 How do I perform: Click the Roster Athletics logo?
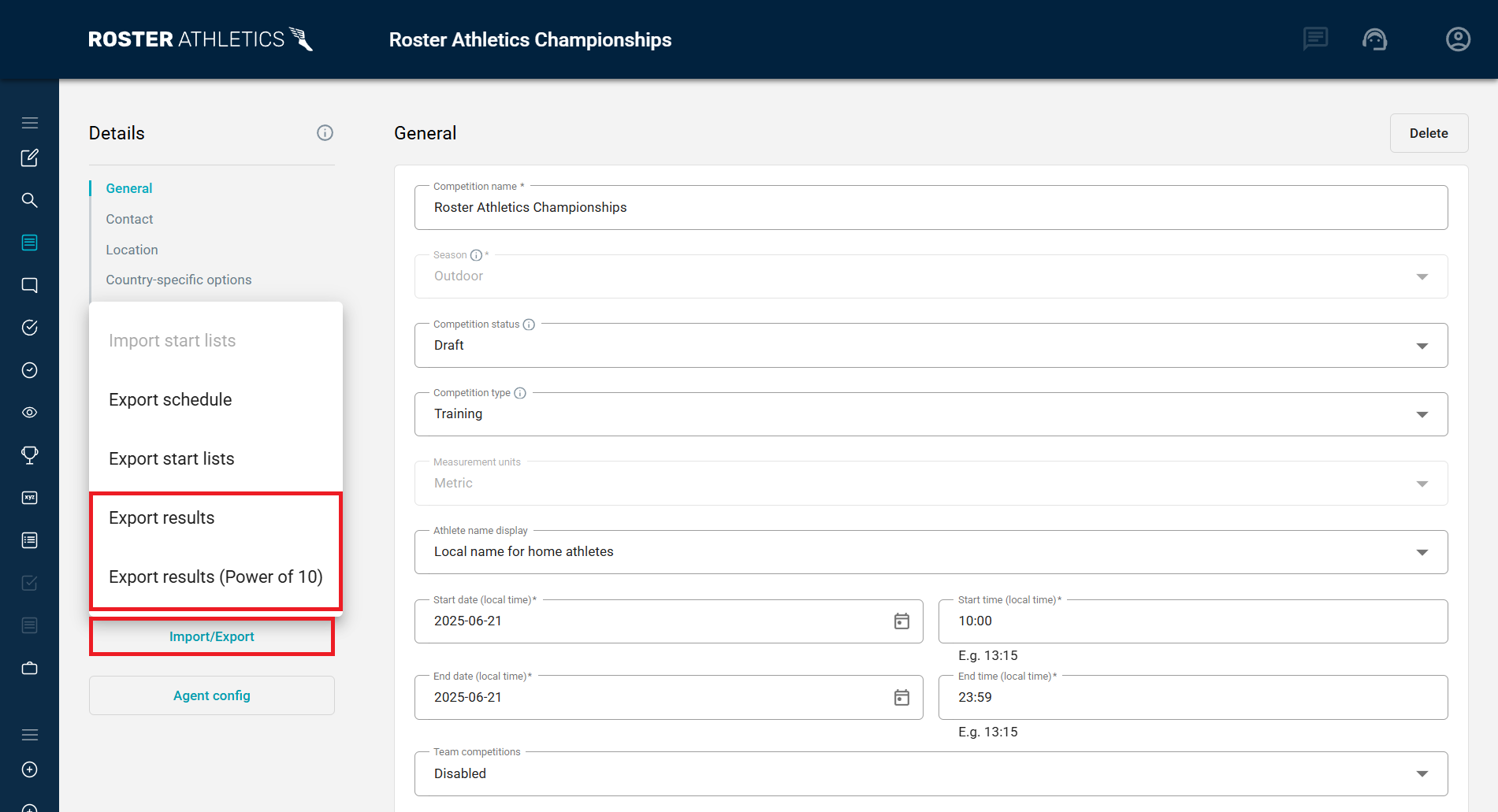pyautogui.click(x=200, y=39)
